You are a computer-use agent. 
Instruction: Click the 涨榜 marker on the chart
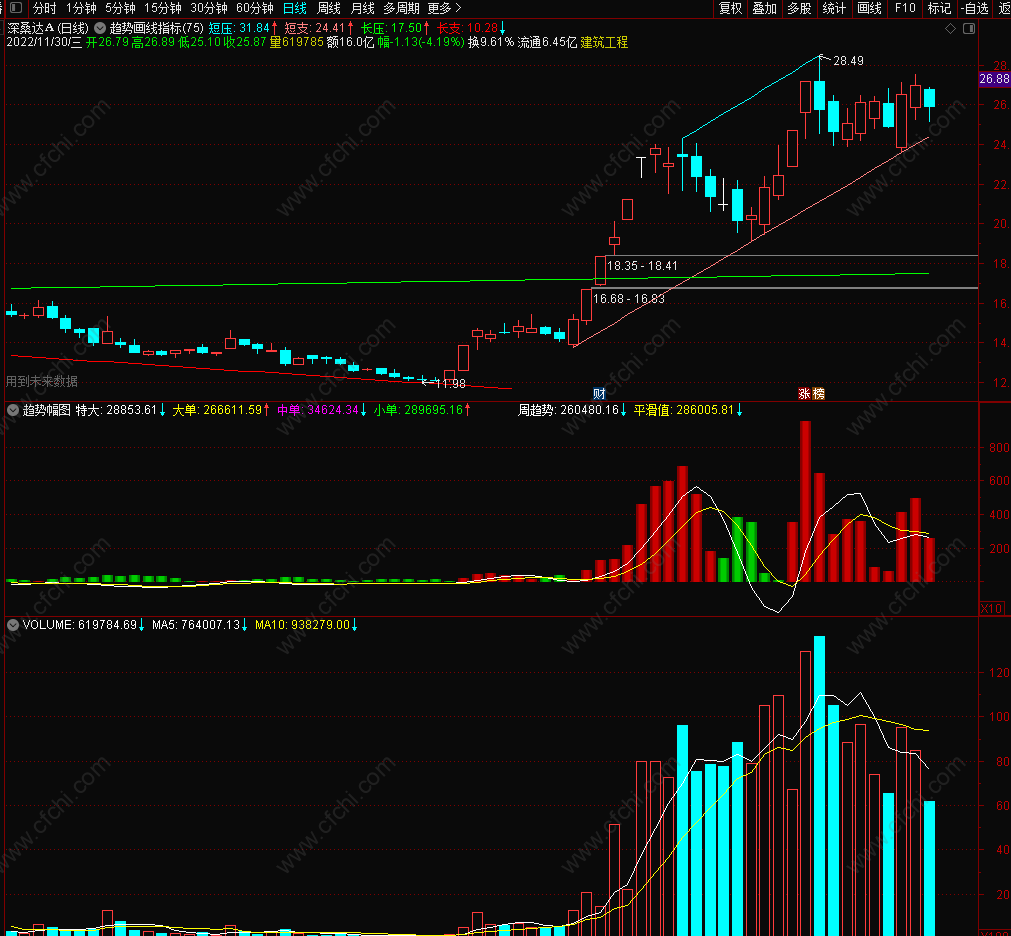point(811,393)
